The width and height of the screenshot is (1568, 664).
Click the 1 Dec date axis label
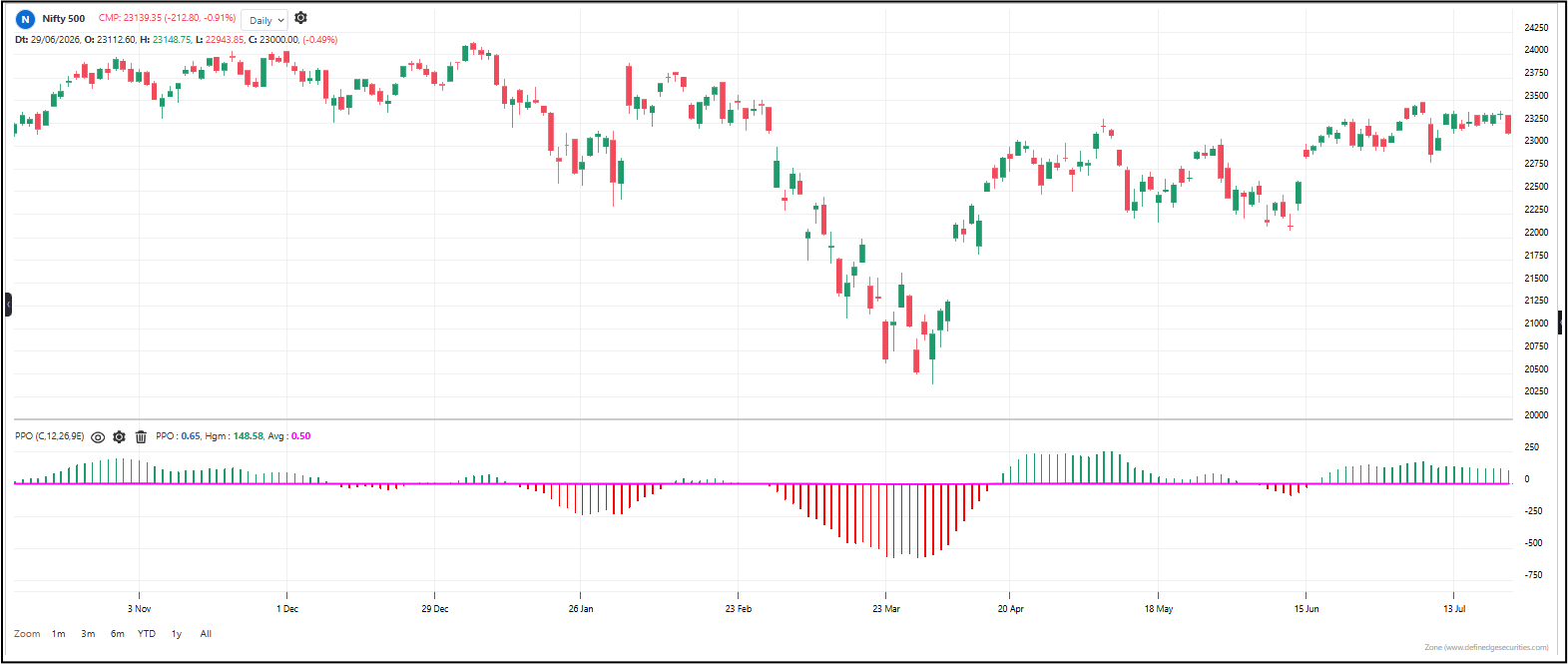click(x=287, y=609)
